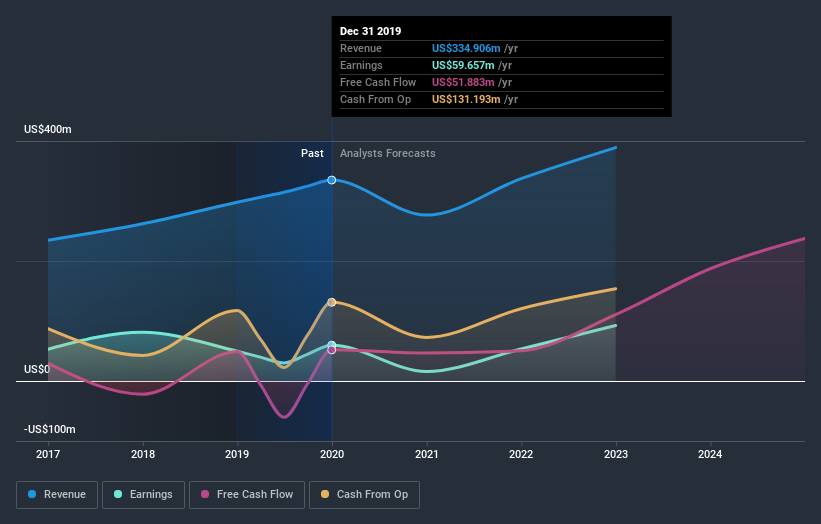Click the Revenue row label in tooltip

coord(361,48)
